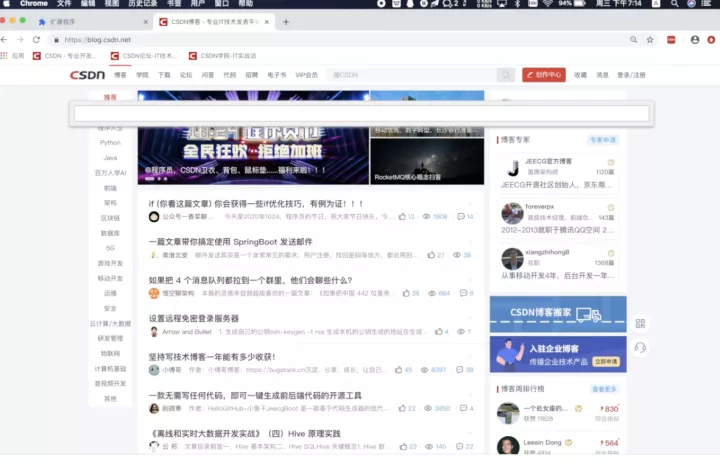Open 收藏 in the header
This screenshot has height=461, width=720.
(x=580, y=75)
